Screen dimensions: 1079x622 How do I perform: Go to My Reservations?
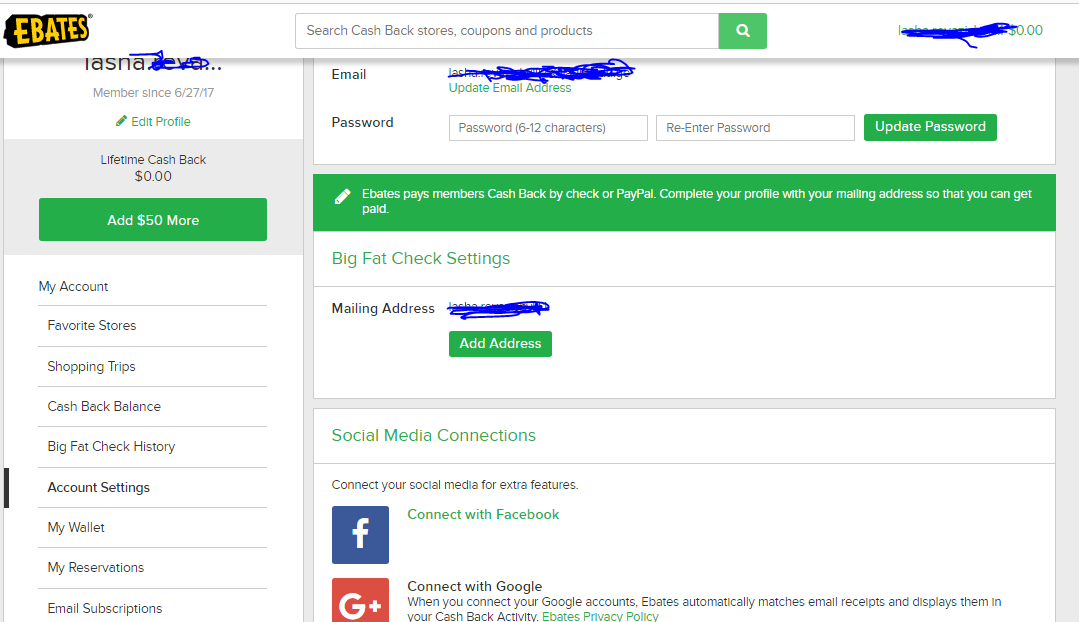[x=96, y=568]
